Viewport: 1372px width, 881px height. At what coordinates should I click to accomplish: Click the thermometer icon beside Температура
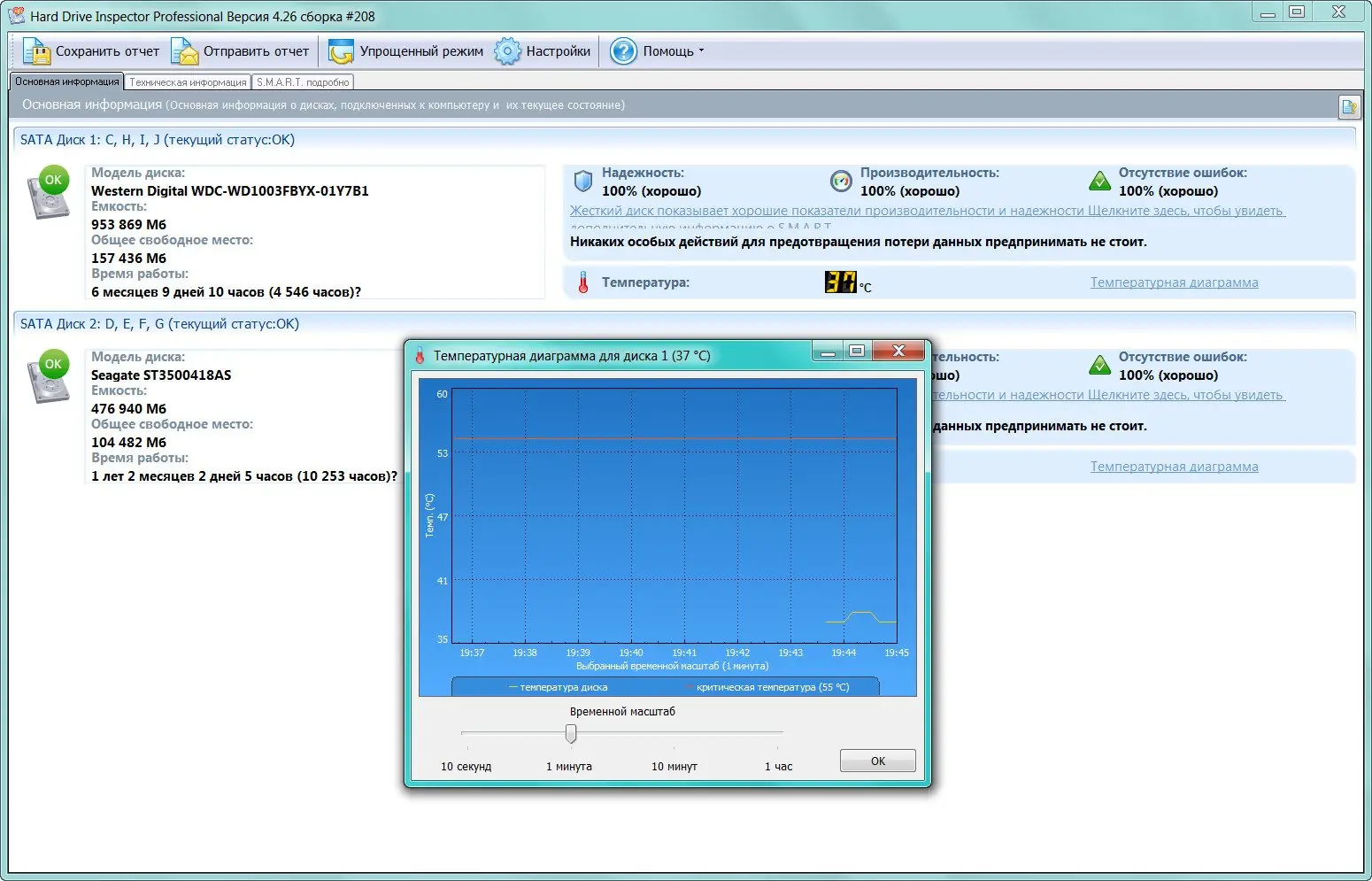[583, 282]
